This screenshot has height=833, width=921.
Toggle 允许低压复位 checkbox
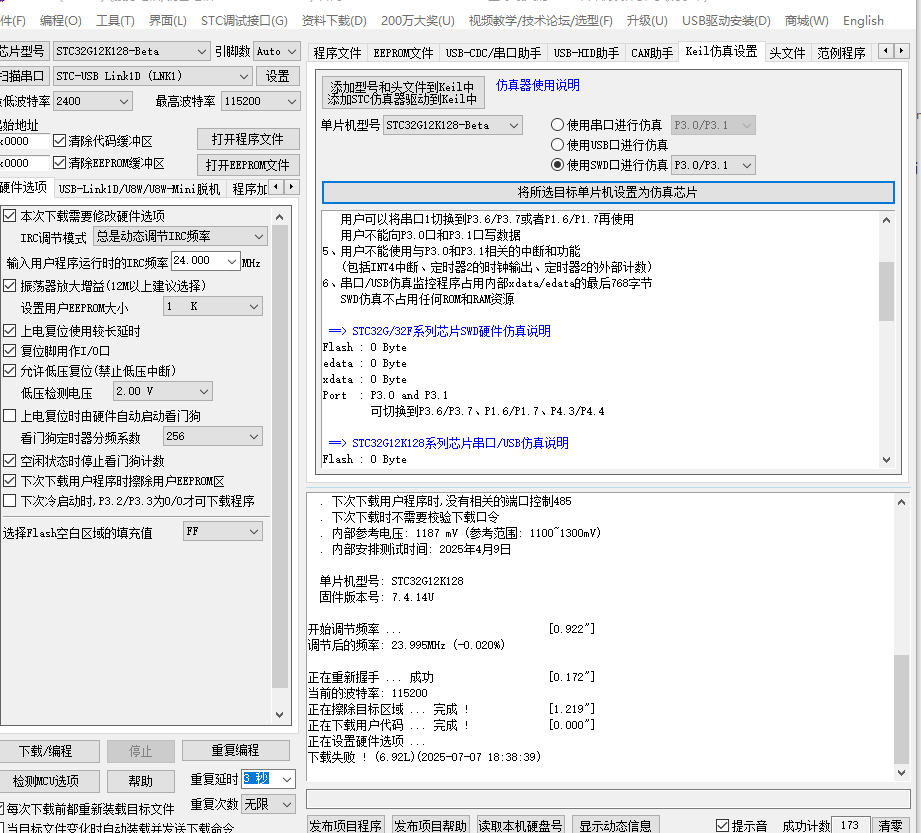(9, 371)
